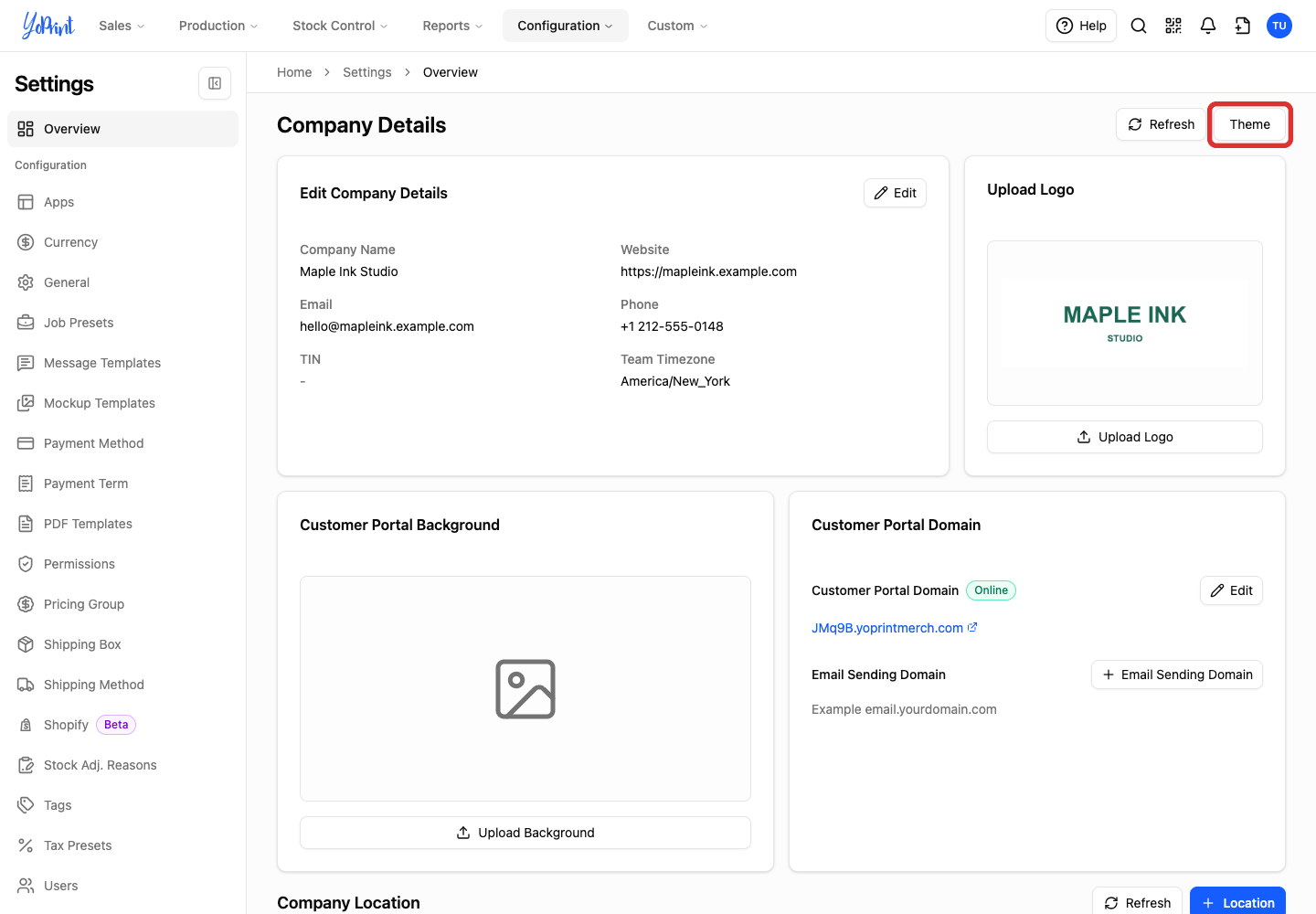Viewport: 1316px width, 914px height.
Task: Click the file import icon in the header
Action: pyautogui.click(x=1243, y=26)
